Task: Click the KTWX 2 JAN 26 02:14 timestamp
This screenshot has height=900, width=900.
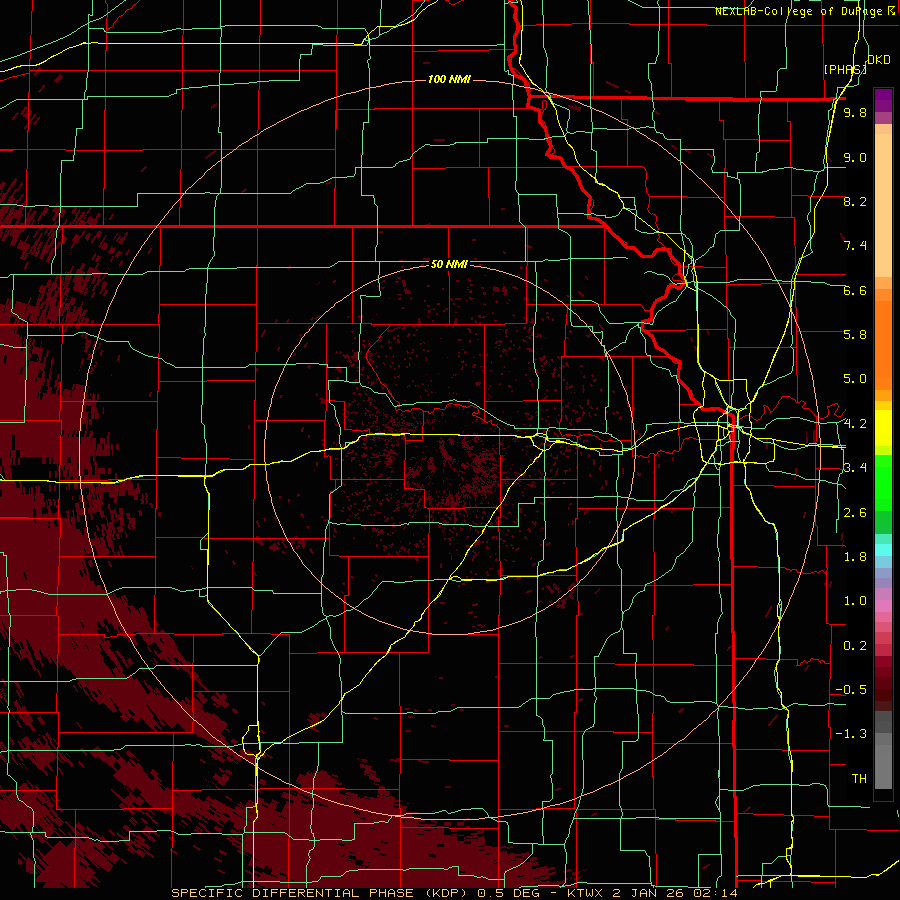Action: (652, 893)
